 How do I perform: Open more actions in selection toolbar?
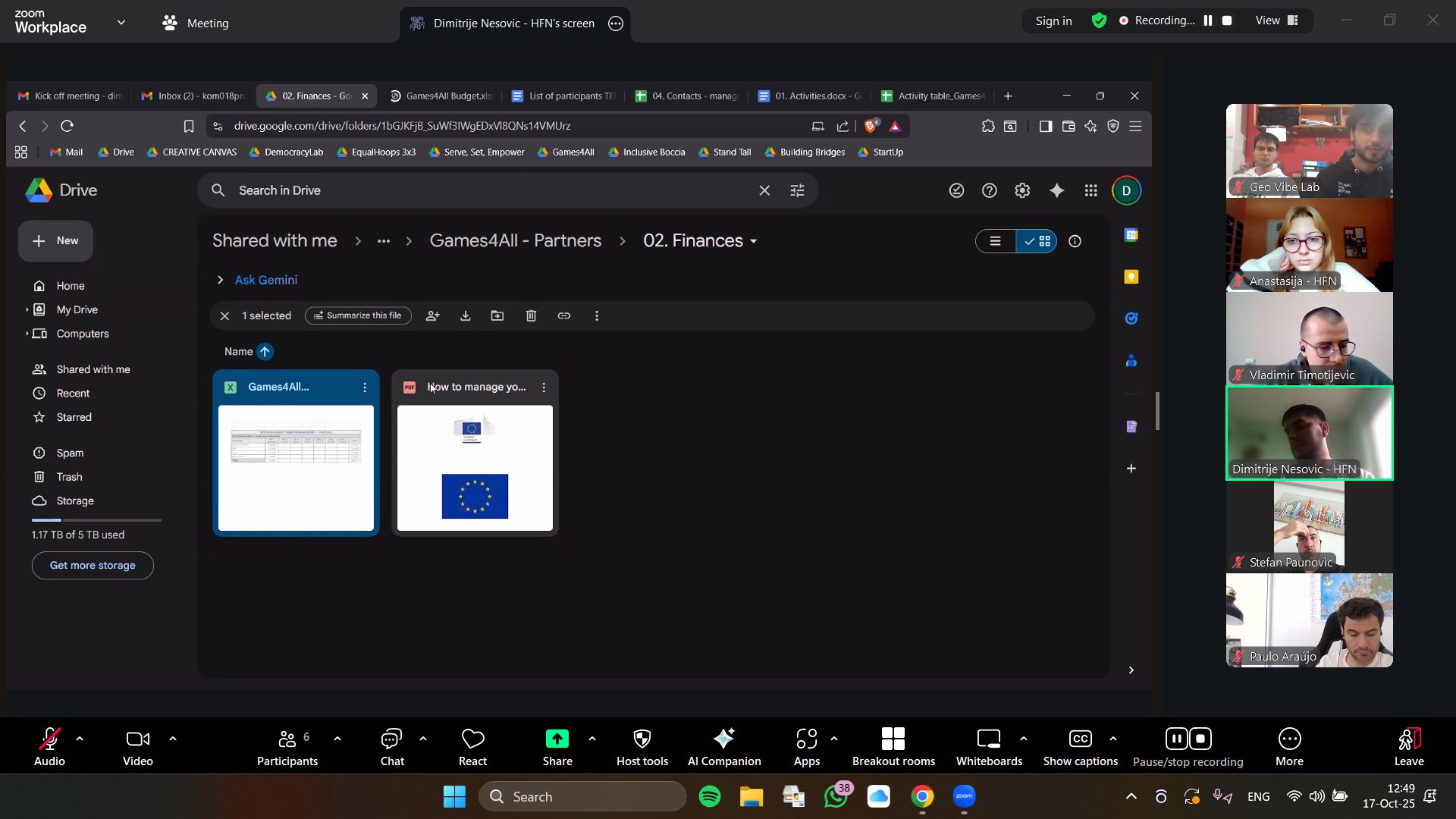[597, 315]
